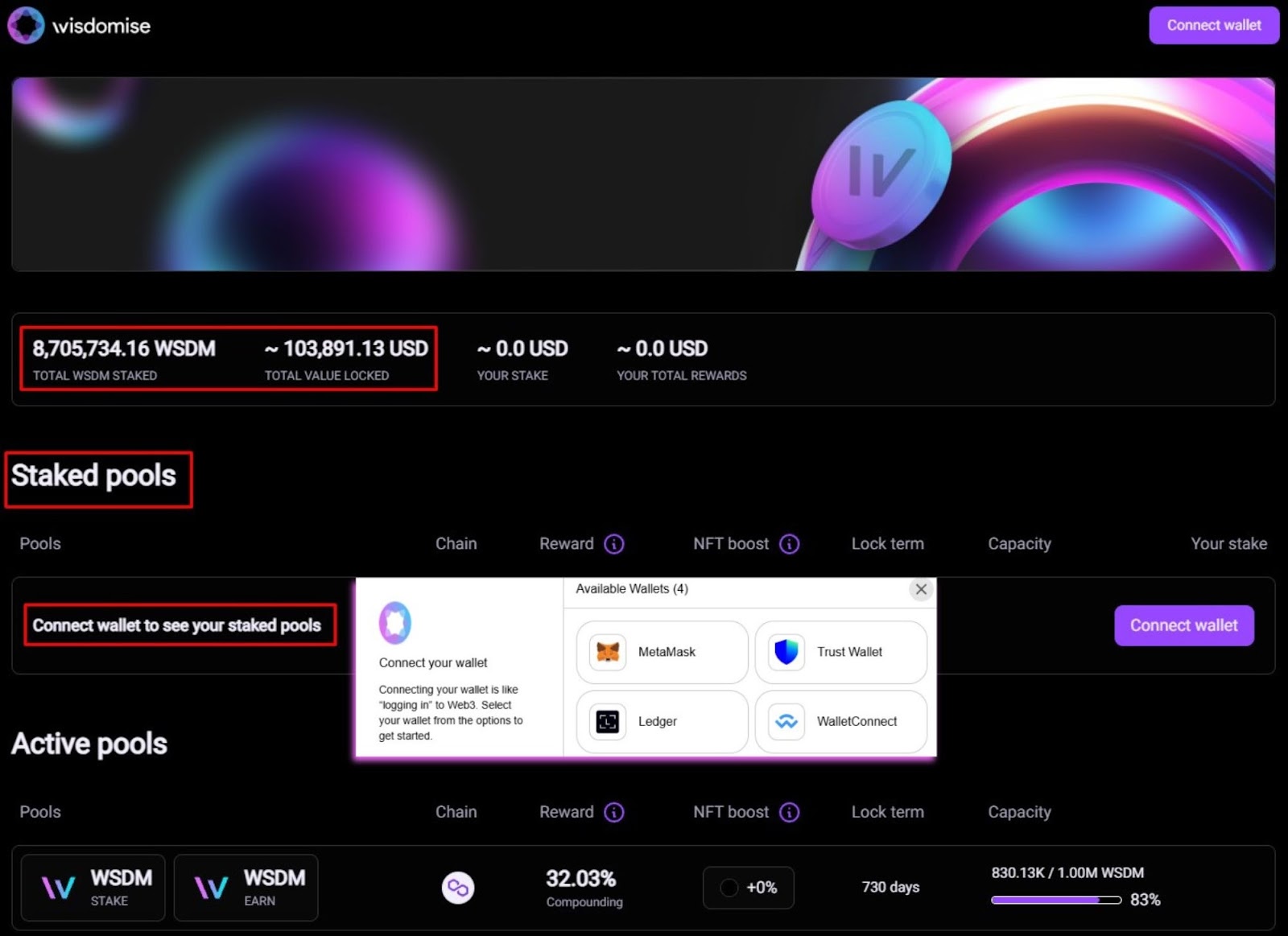Click the Capacity column header in Active pools
1288x936 pixels.
(x=1019, y=812)
